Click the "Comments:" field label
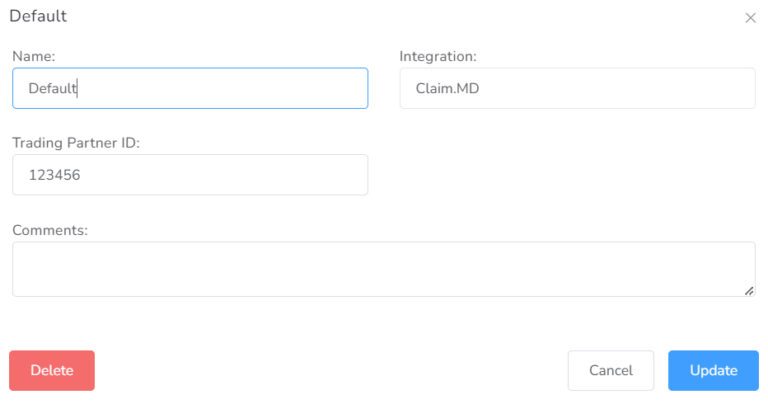This screenshot has width=768, height=404. coord(50,230)
